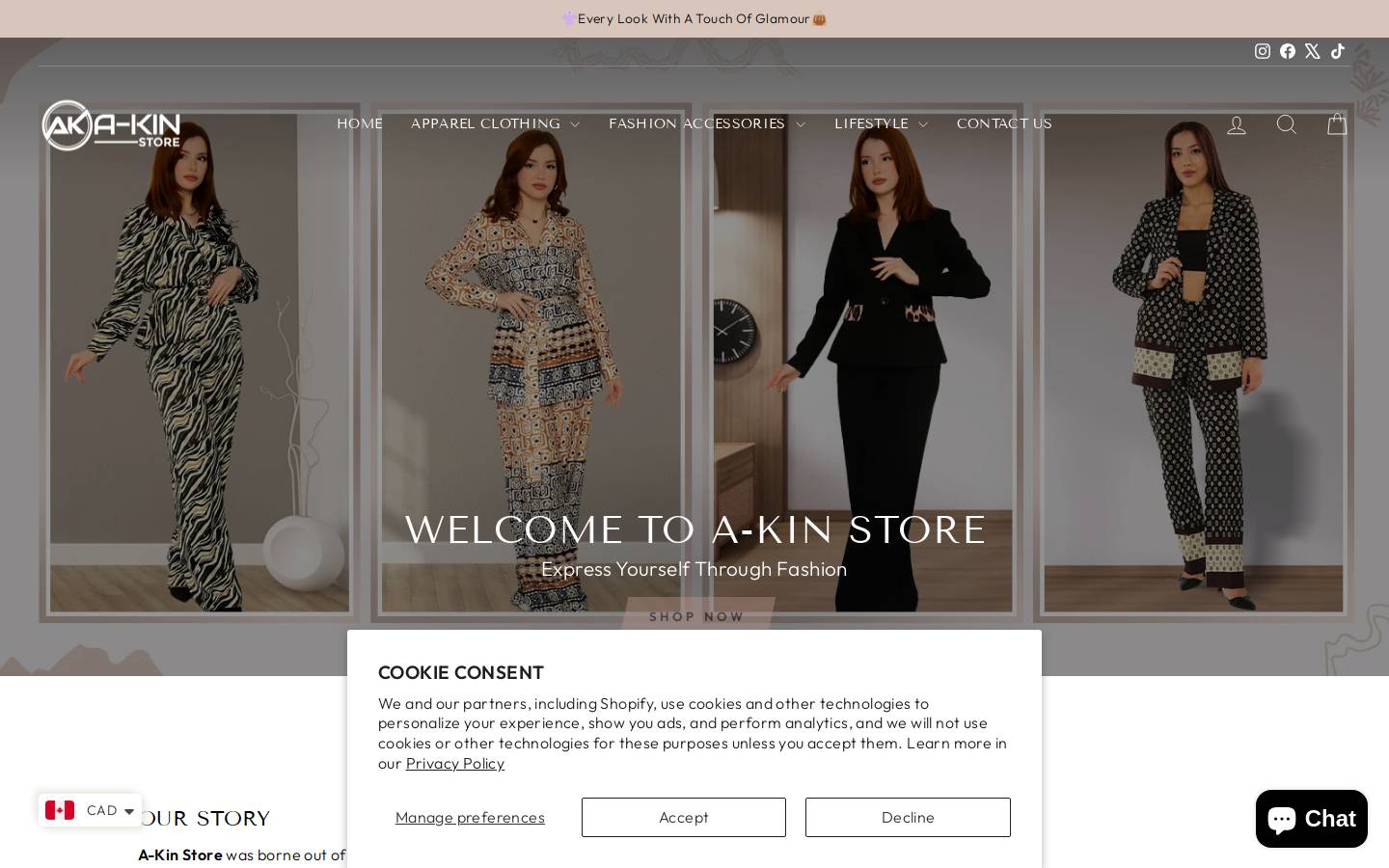Click the Shop Now button
The width and height of the screenshot is (1389, 868).
(697, 615)
